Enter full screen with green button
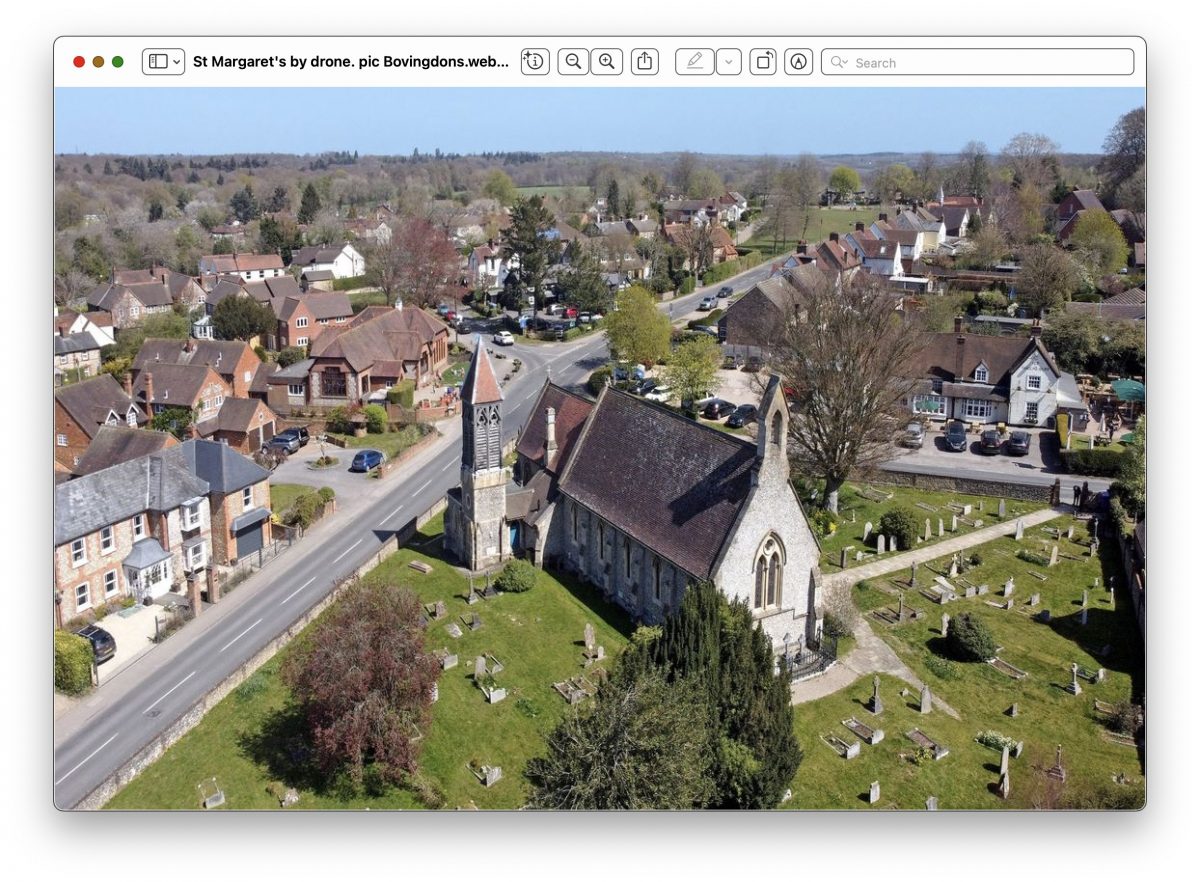This screenshot has height=882, width=1200. 118,62
